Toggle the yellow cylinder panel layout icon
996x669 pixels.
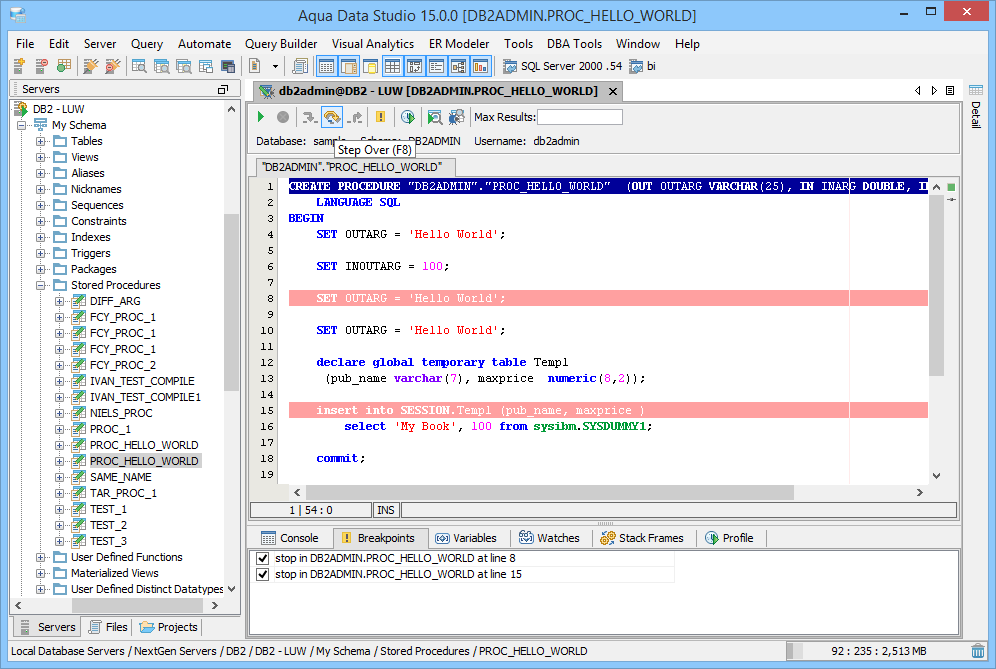(x=370, y=65)
